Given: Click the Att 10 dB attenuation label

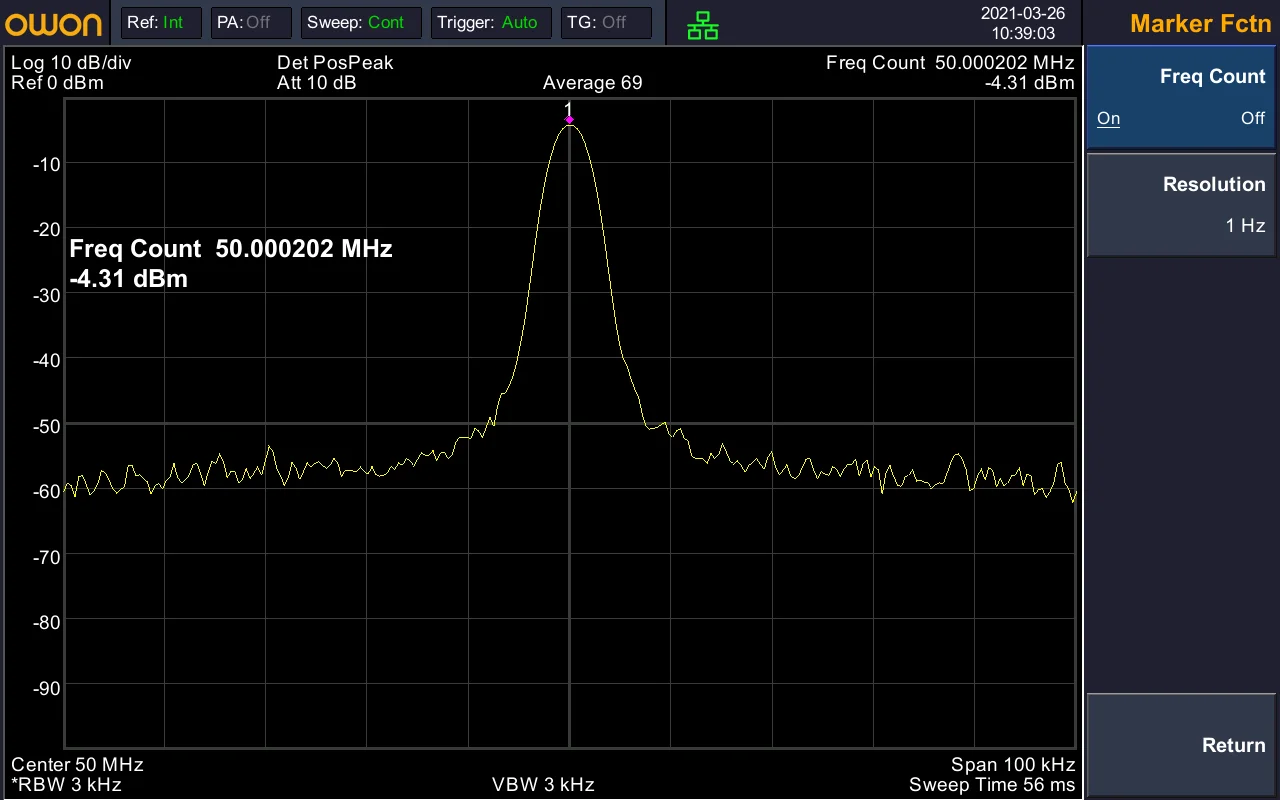Looking at the screenshot, I should click(316, 83).
